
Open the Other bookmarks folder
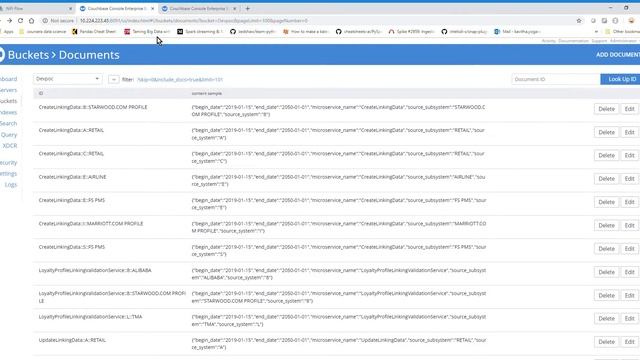coord(622,31)
